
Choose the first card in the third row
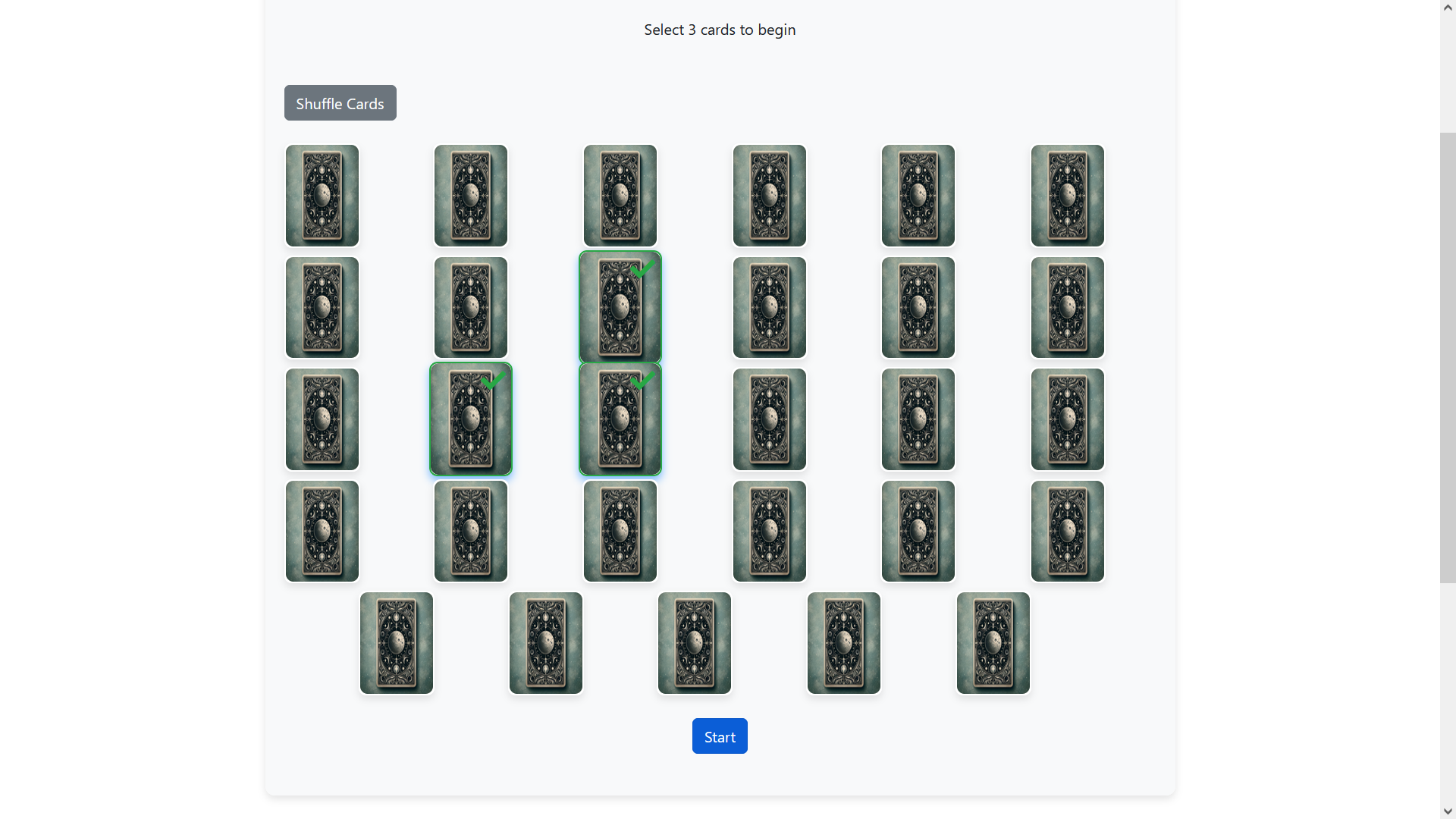click(x=322, y=419)
